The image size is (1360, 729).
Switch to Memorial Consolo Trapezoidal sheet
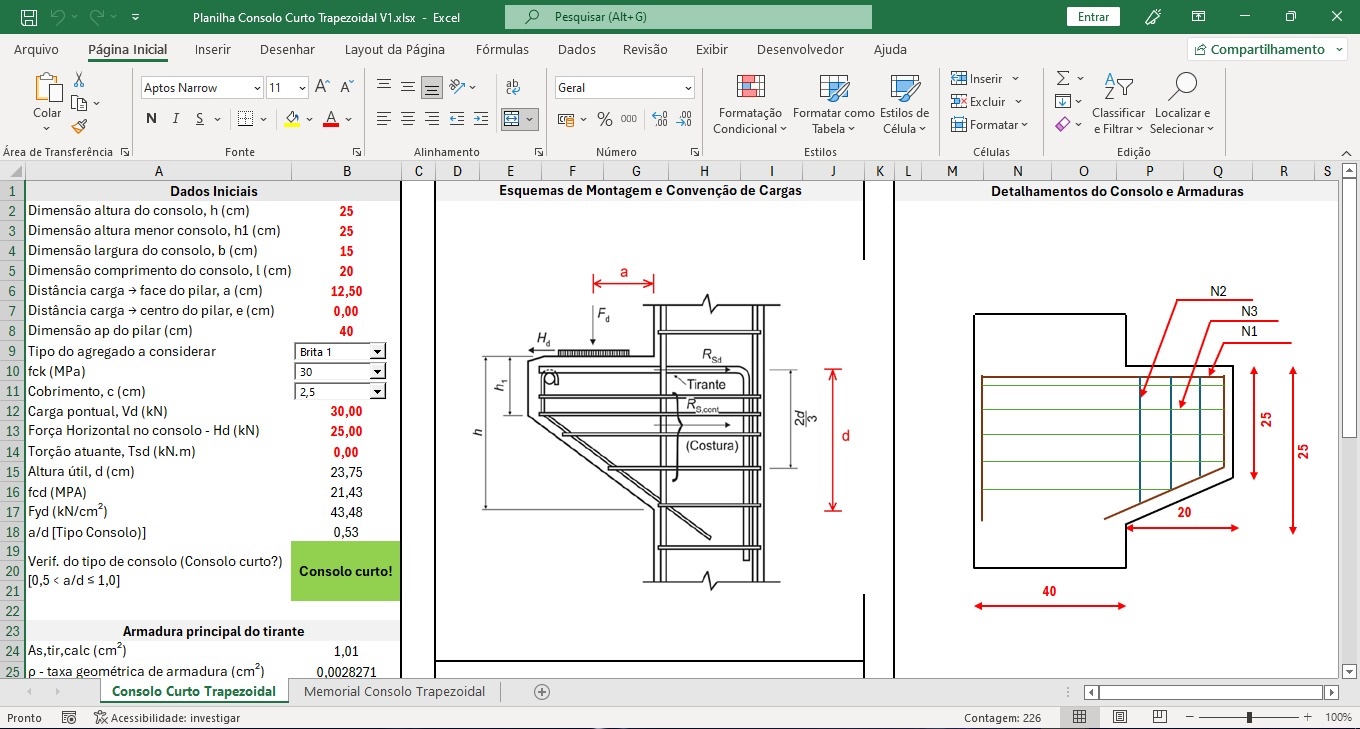[394, 691]
